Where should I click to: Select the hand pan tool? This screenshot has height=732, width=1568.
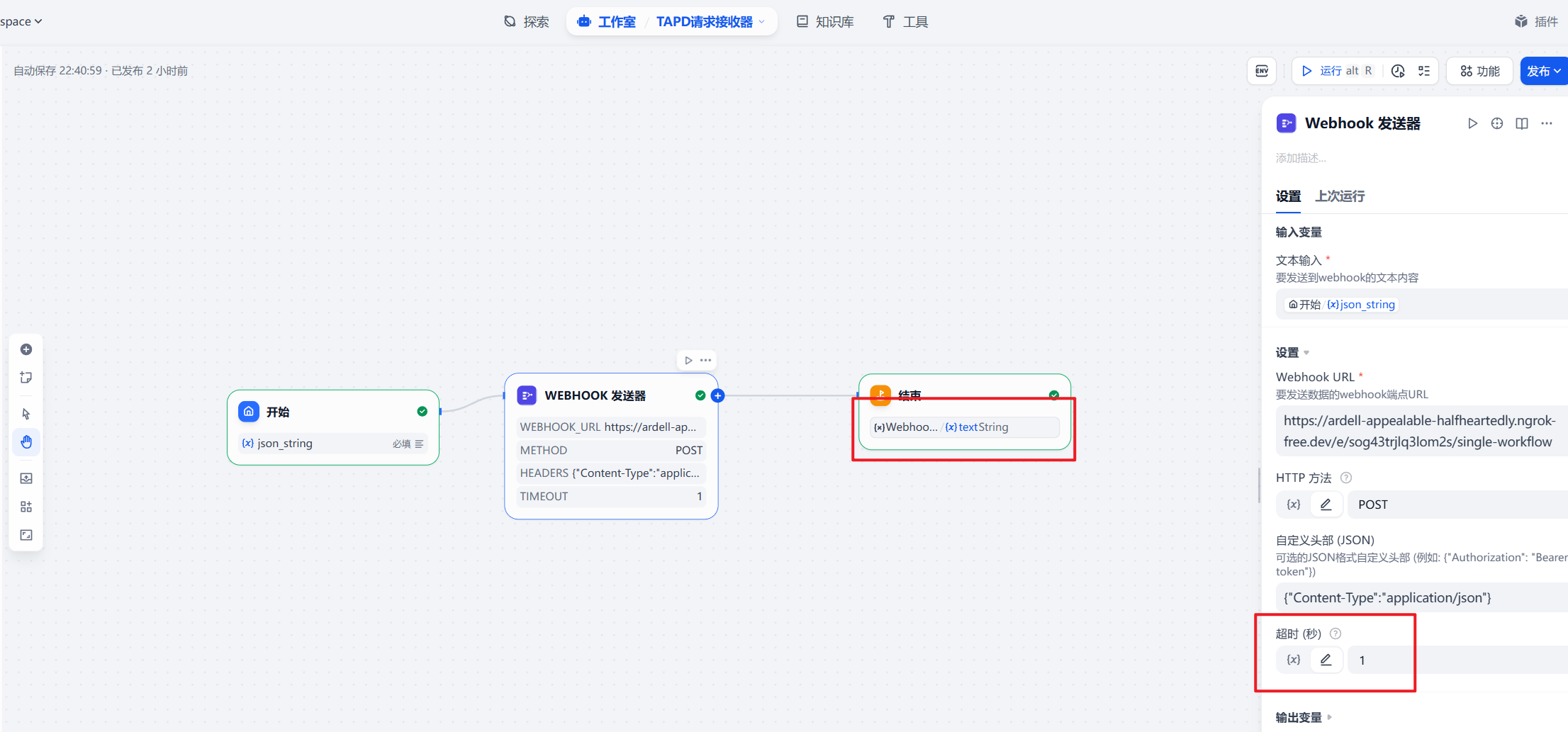pos(26,442)
